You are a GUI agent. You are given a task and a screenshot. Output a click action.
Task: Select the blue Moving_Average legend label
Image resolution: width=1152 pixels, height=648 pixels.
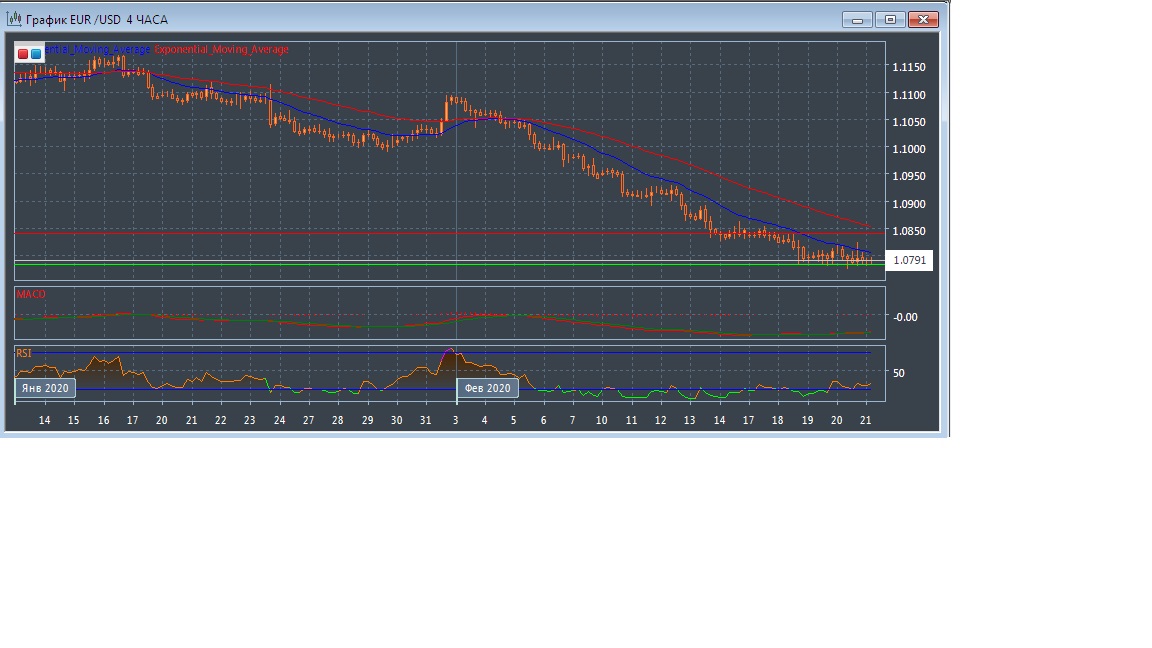(98, 50)
